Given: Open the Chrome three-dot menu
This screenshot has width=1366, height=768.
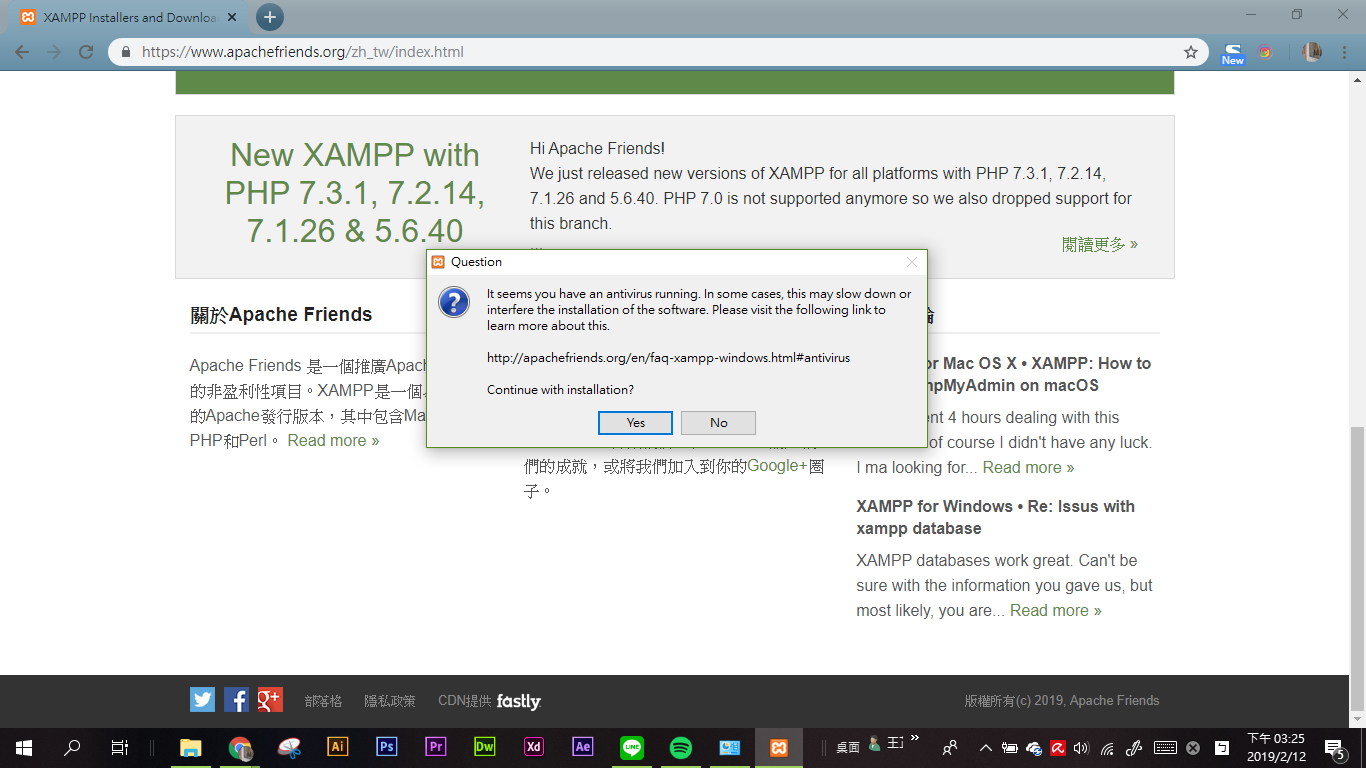Looking at the screenshot, I should click(x=1344, y=52).
